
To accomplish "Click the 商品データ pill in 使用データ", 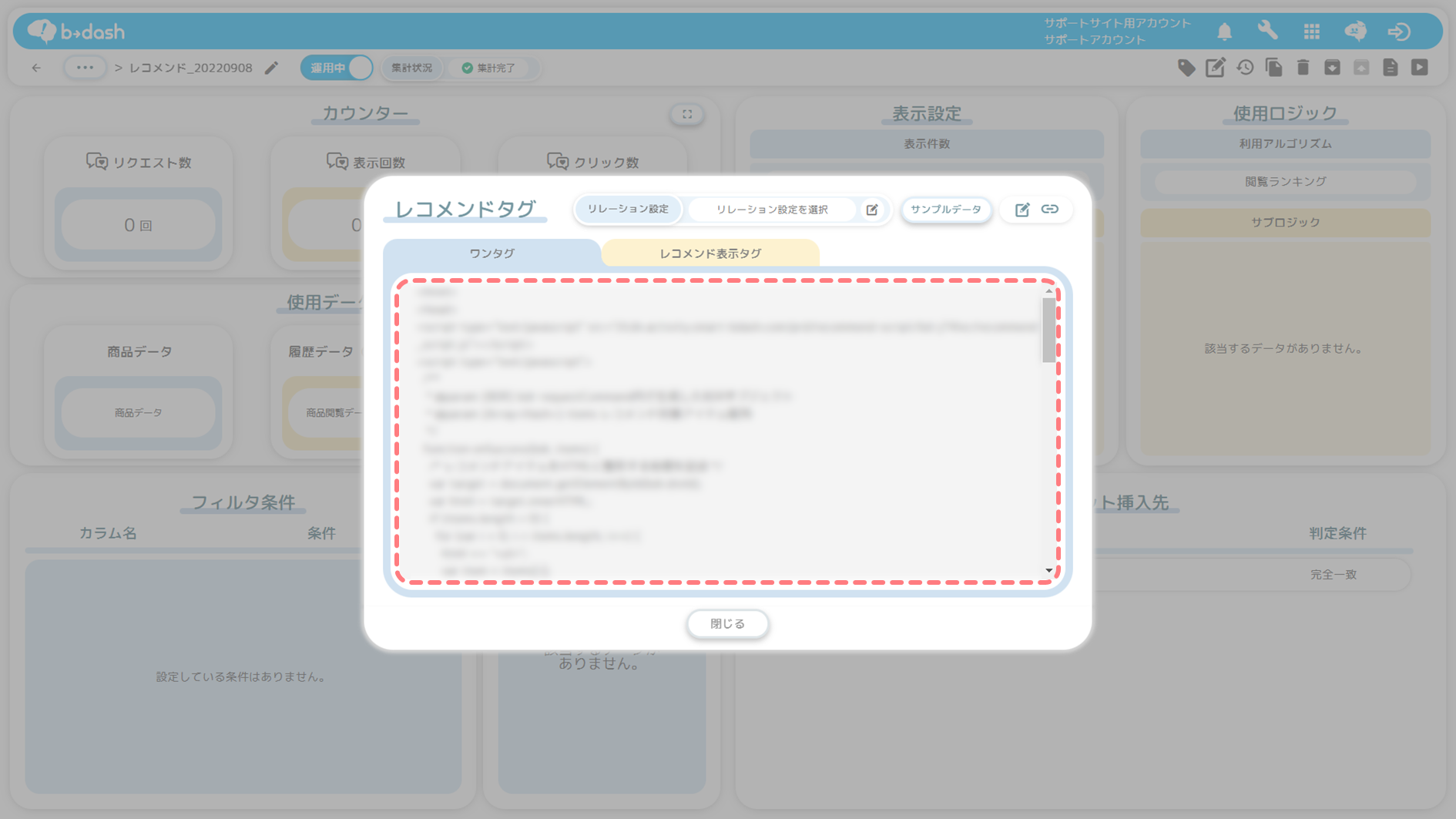I will pyautogui.click(x=138, y=413).
